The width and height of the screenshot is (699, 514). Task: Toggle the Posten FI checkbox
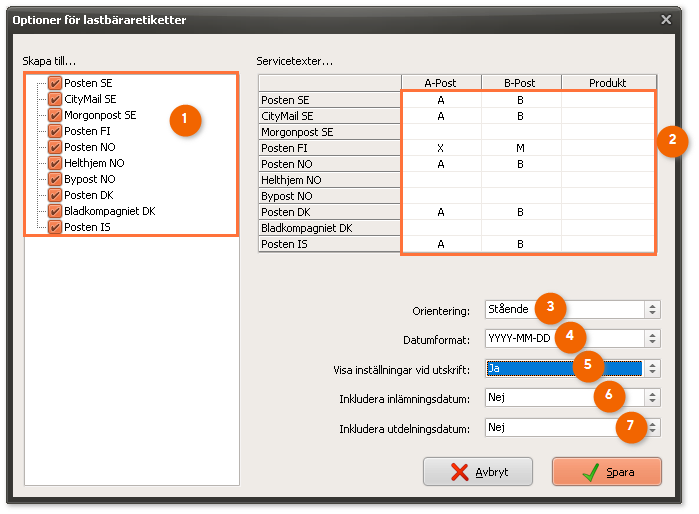55,131
